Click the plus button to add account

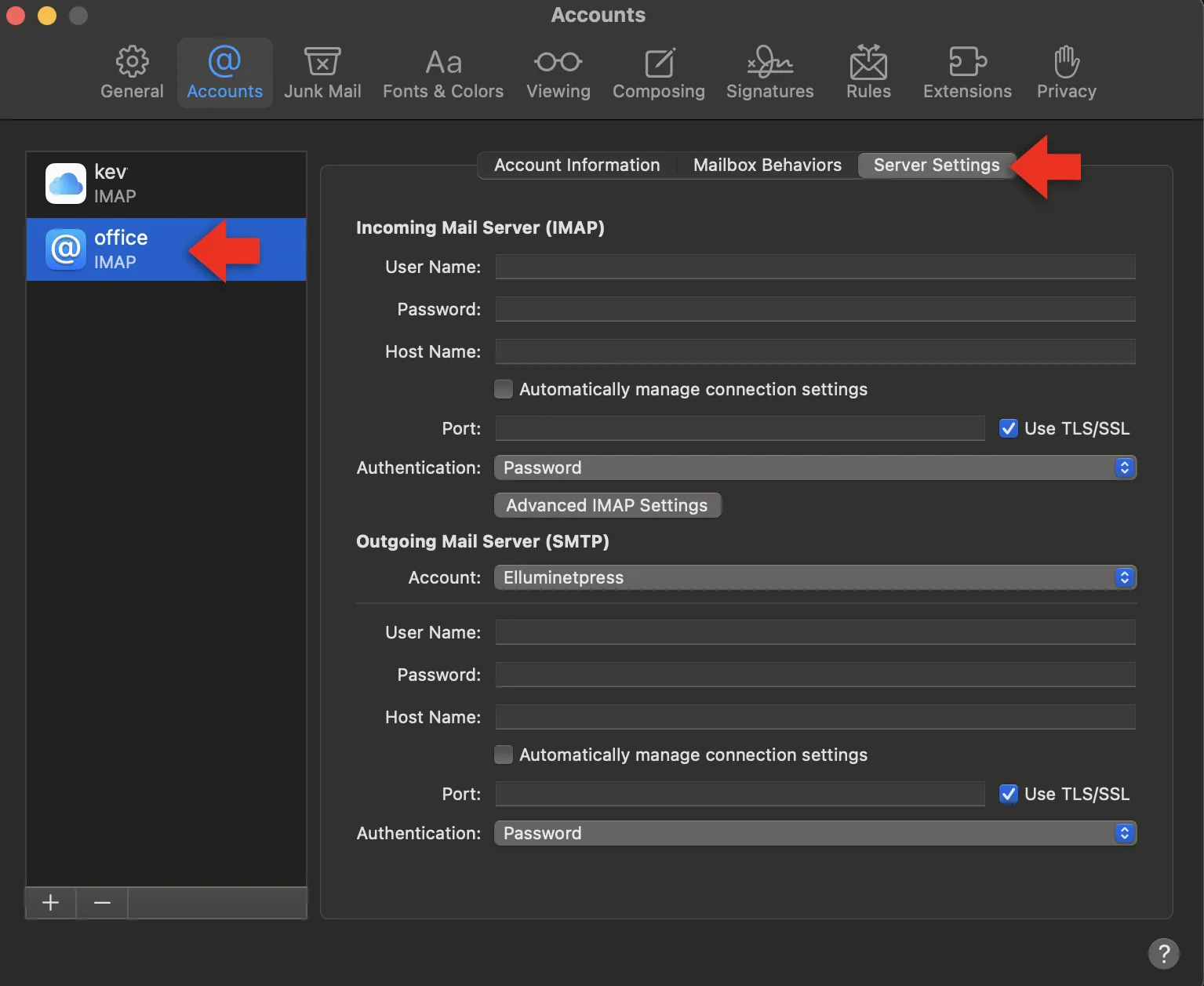[51, 903]
